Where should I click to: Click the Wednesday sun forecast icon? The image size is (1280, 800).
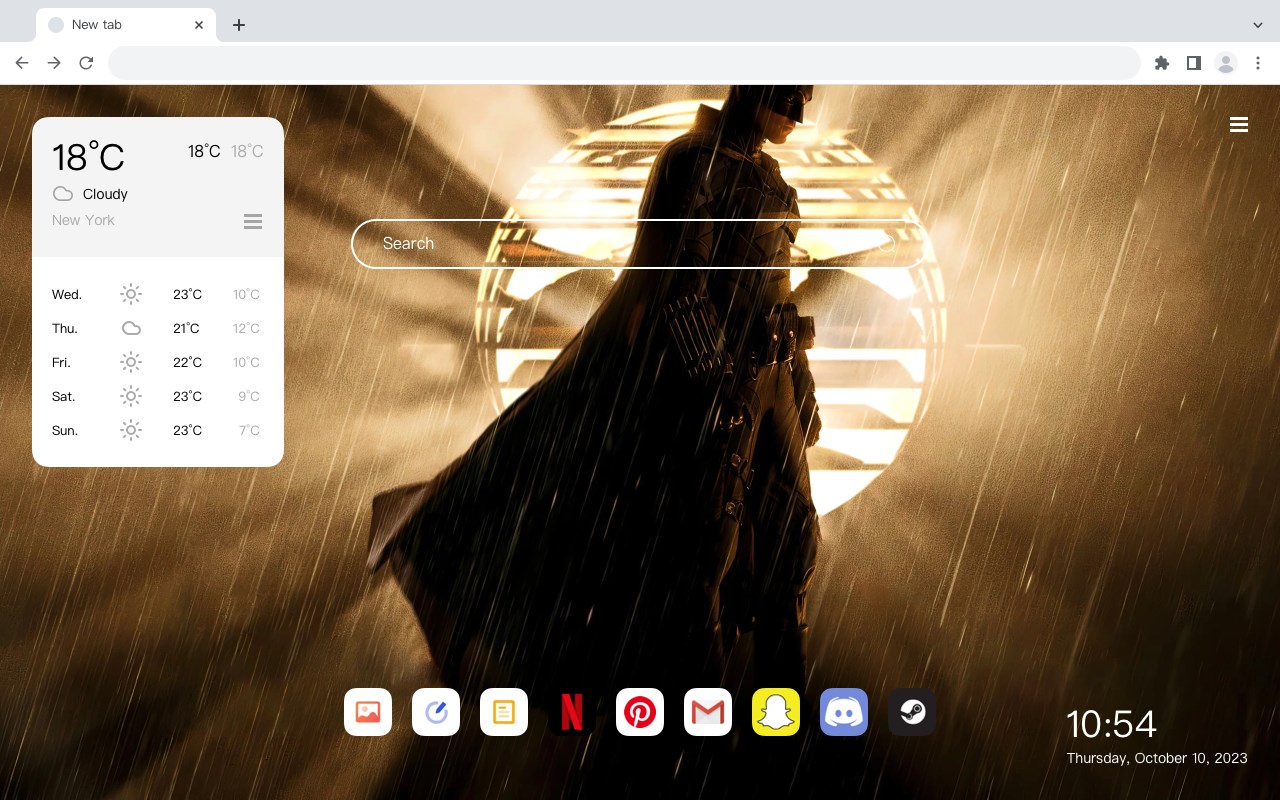(x=131, y=294)
